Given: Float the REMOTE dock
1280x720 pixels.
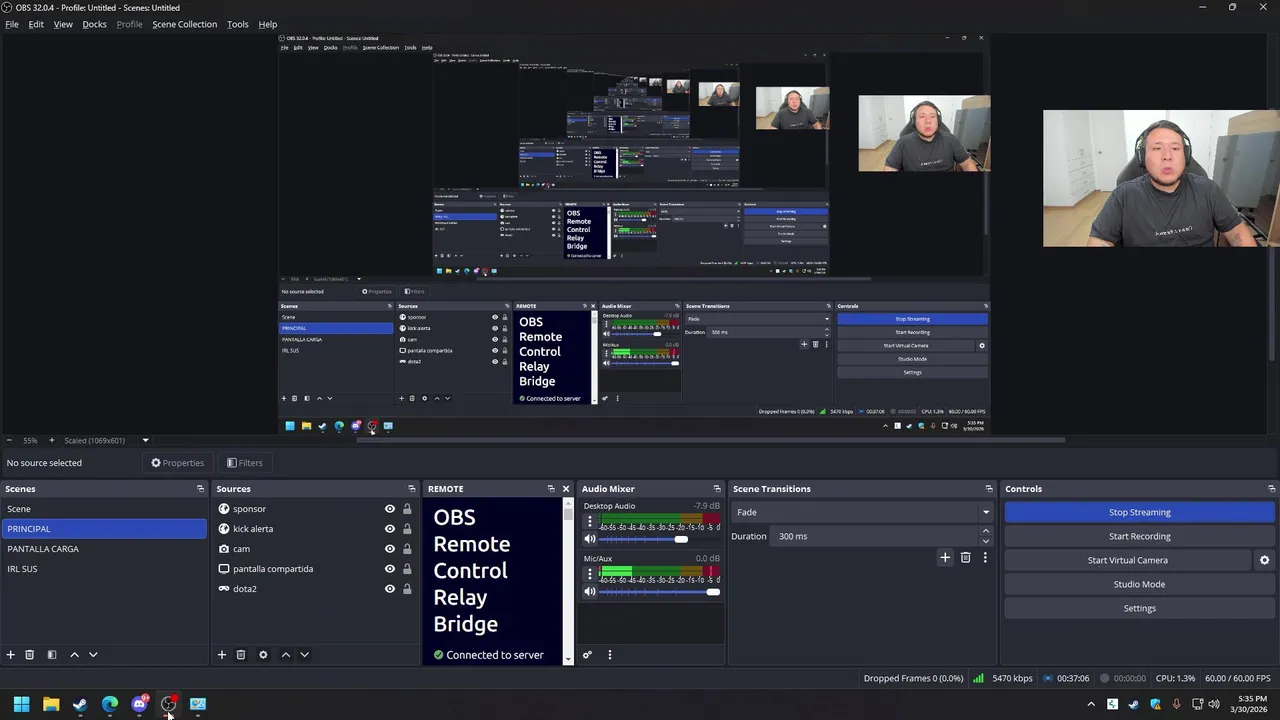Looking at the screenshot, I should click(x=551, y=489).
